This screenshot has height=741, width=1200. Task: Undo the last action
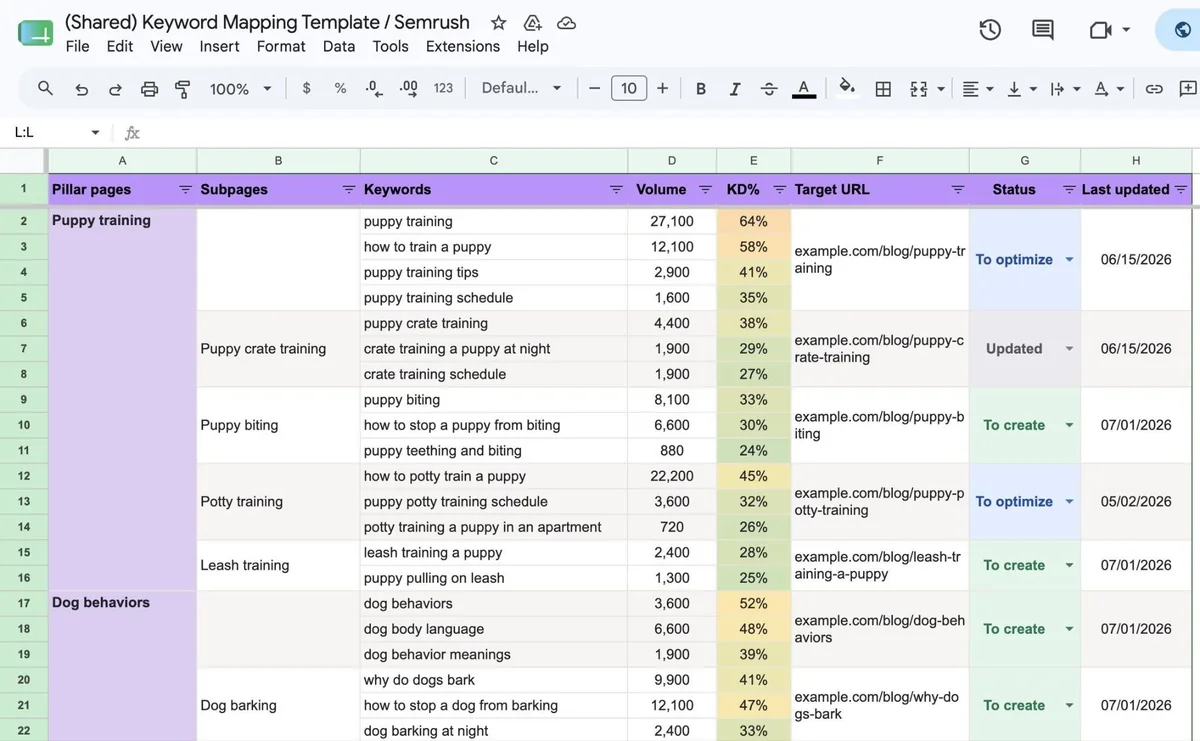pyautogui.click(x=82, y=89)
